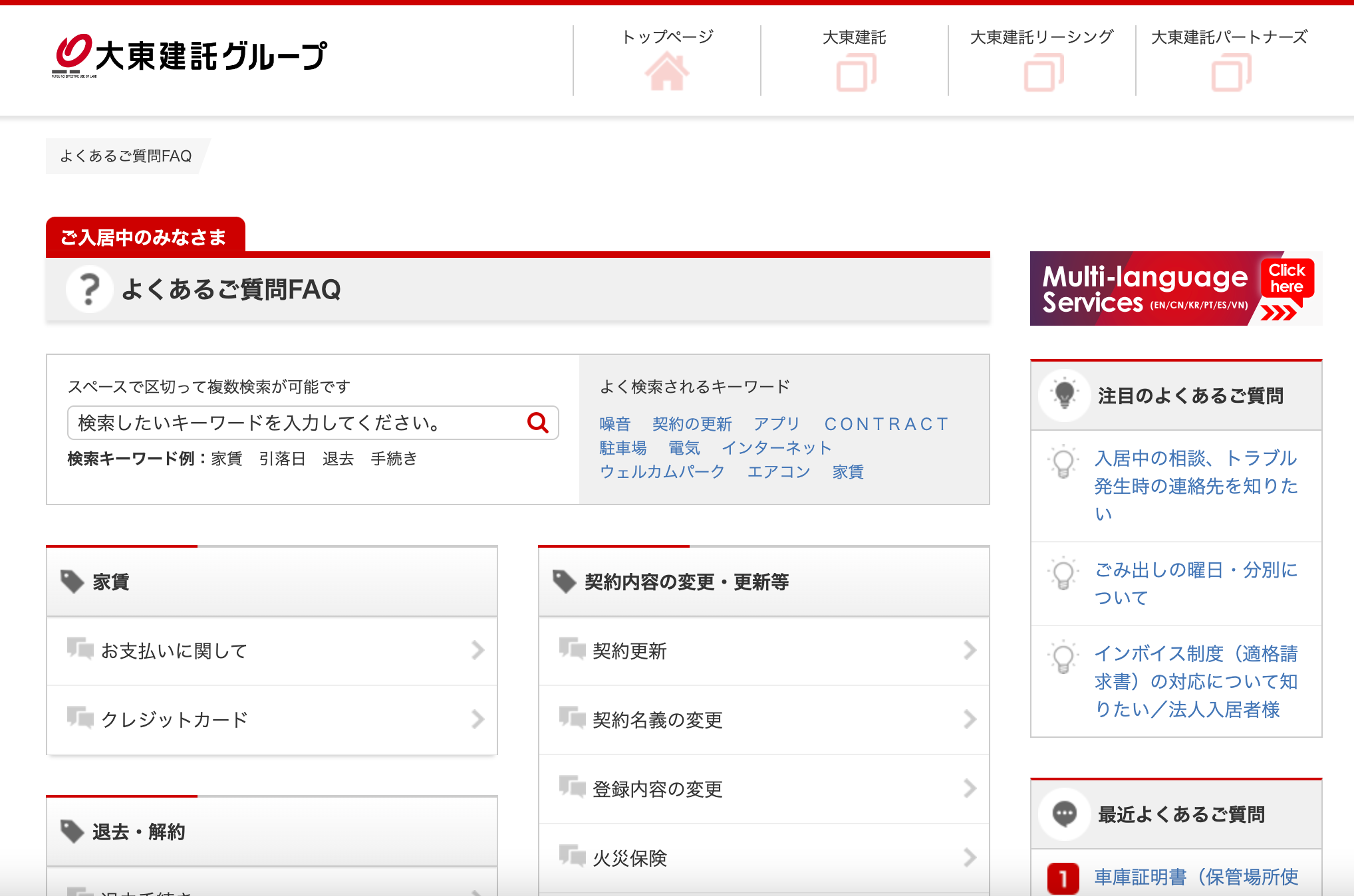Open the CONTRACT keyword link
Screen dimensions: 1354x896
pos(886,423)
